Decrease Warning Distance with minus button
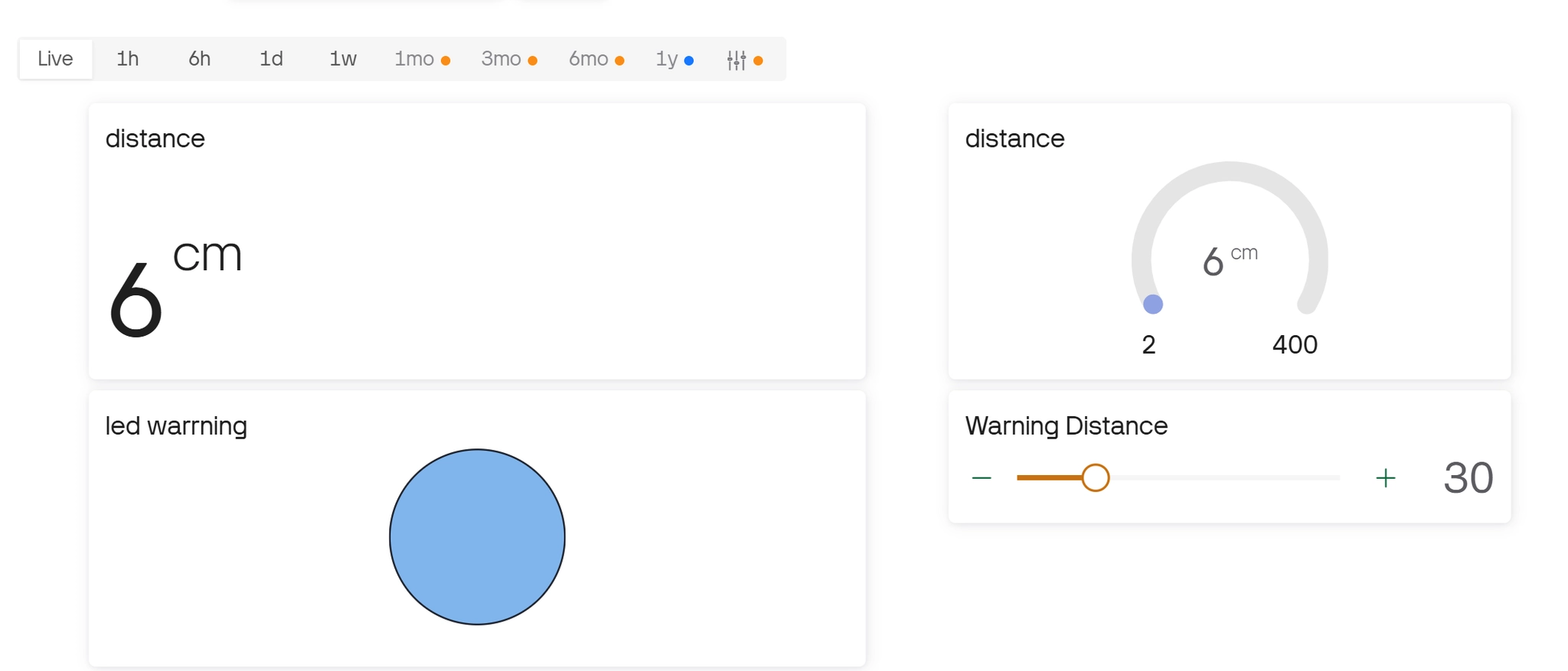 [982, 478]
